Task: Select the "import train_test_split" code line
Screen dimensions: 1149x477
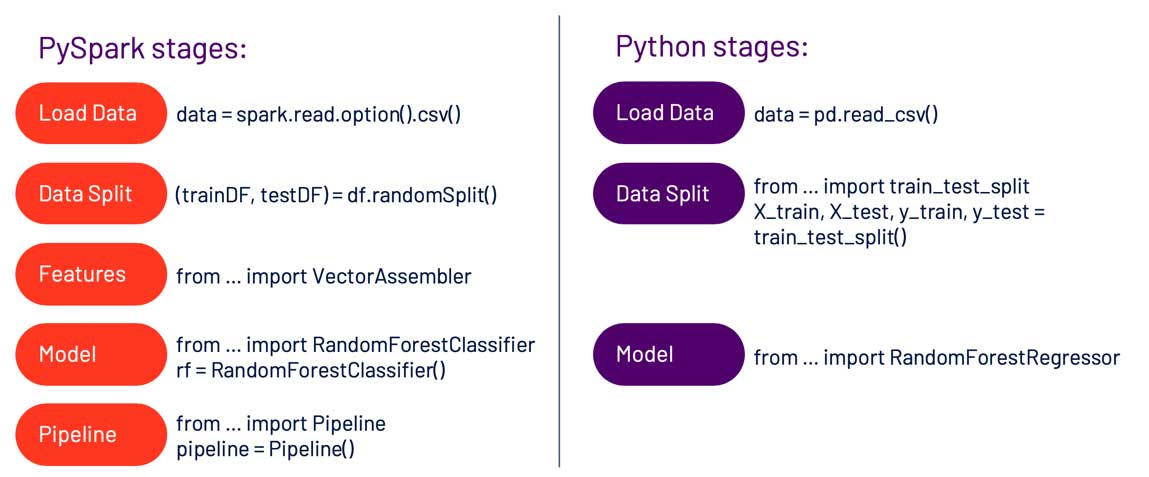Action: pyautogui.click(x=891, y=187)
